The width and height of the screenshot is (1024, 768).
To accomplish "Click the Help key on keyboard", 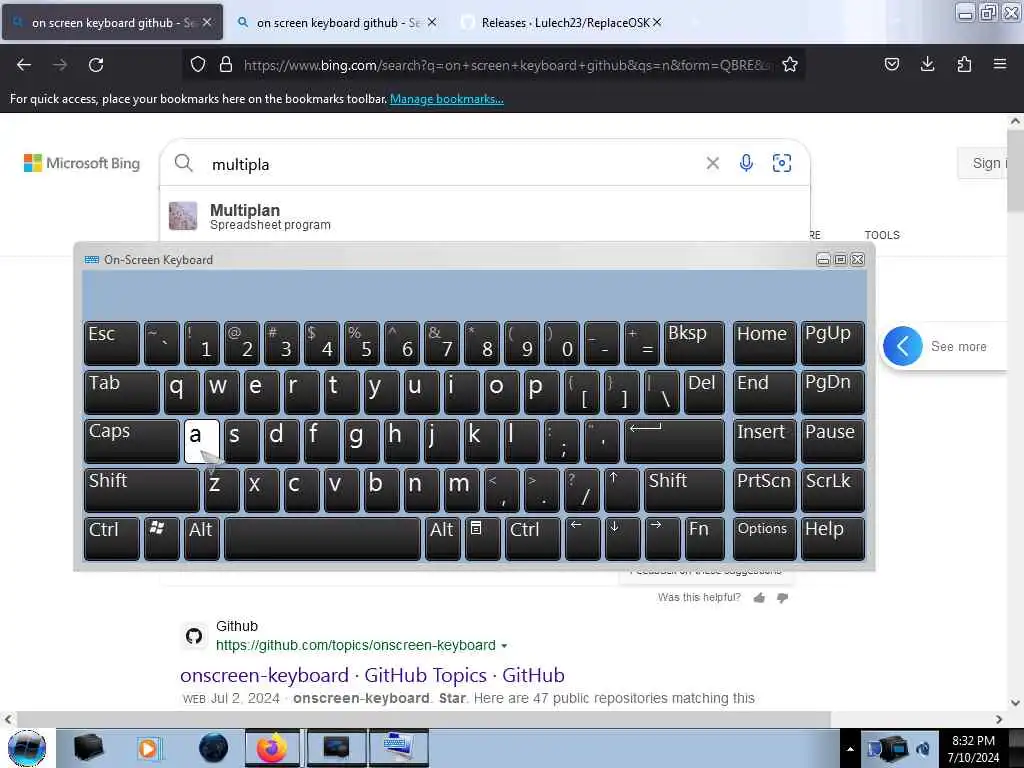I will (832, 538).
